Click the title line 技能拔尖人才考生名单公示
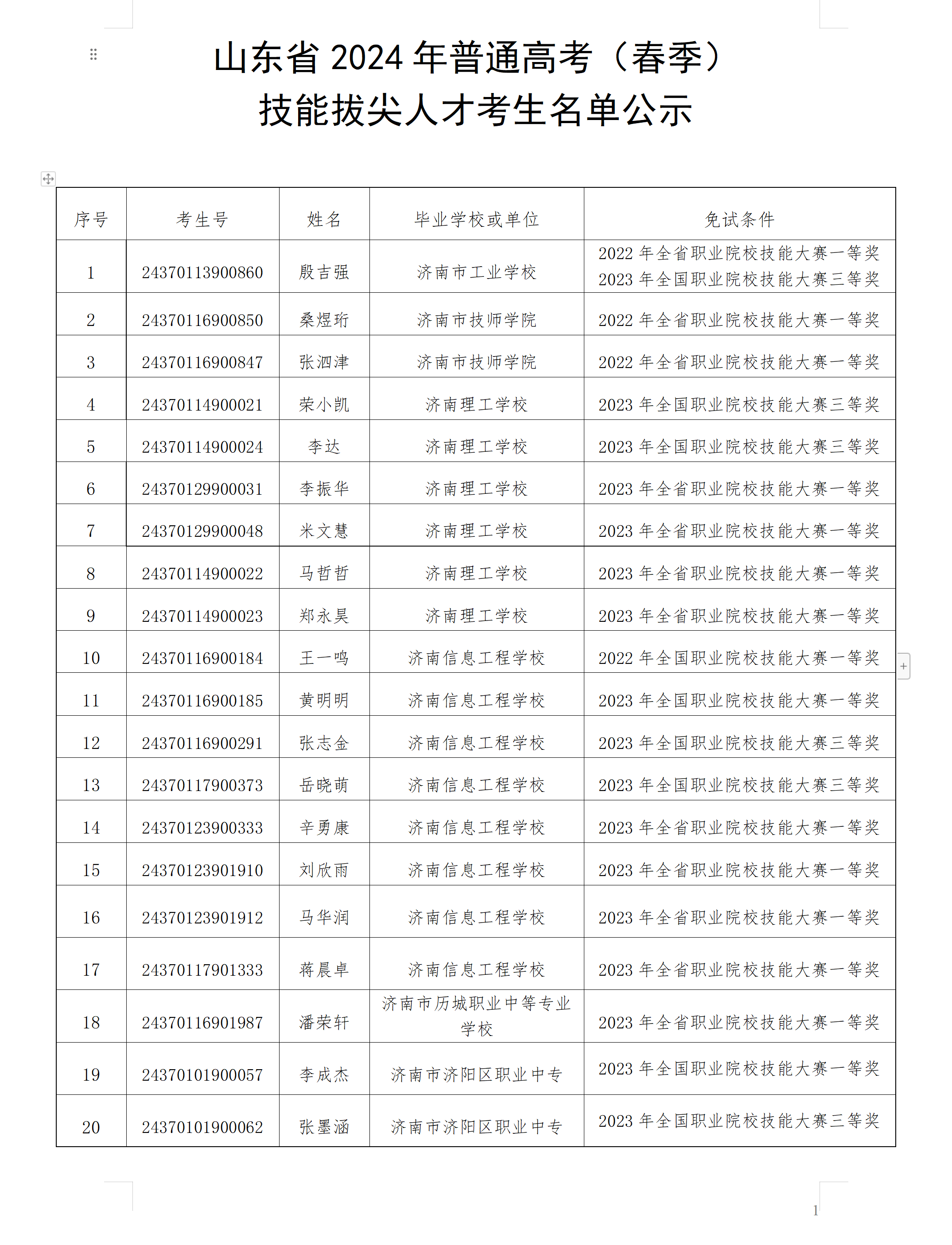This screenshot has height=1245, width=952. coord(476,109)
